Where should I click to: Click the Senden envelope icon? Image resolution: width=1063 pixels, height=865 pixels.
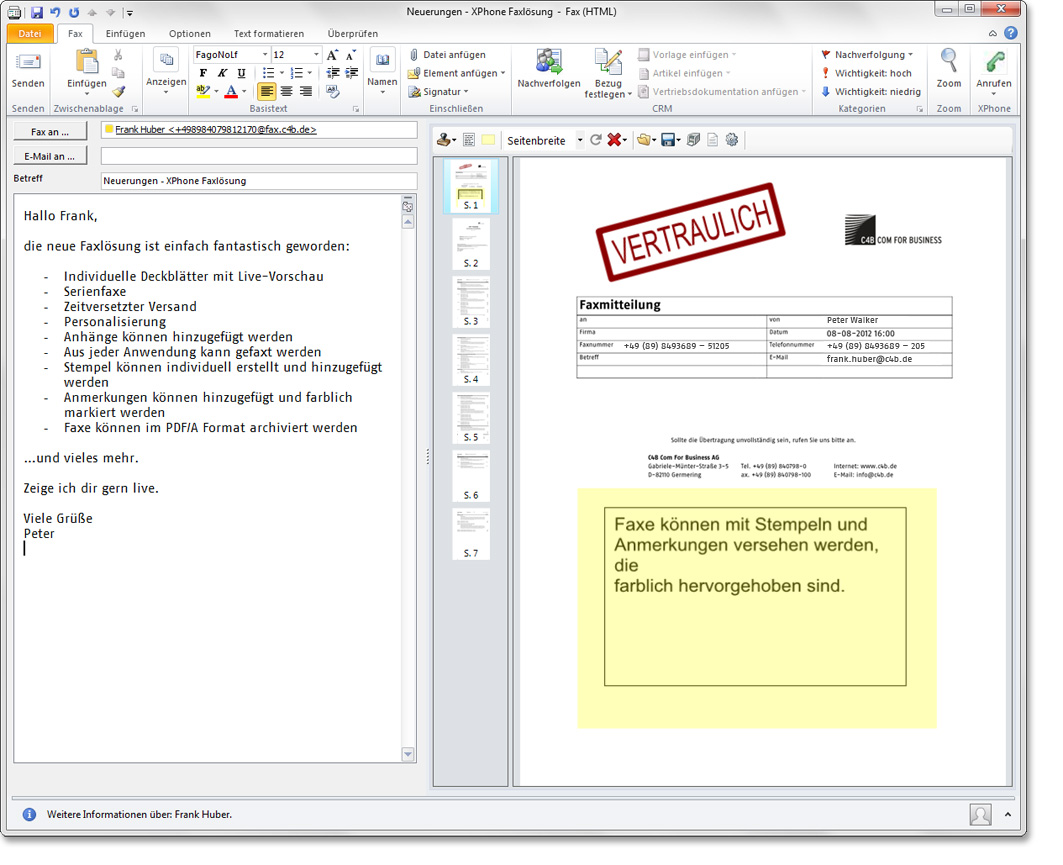point(28,63)
